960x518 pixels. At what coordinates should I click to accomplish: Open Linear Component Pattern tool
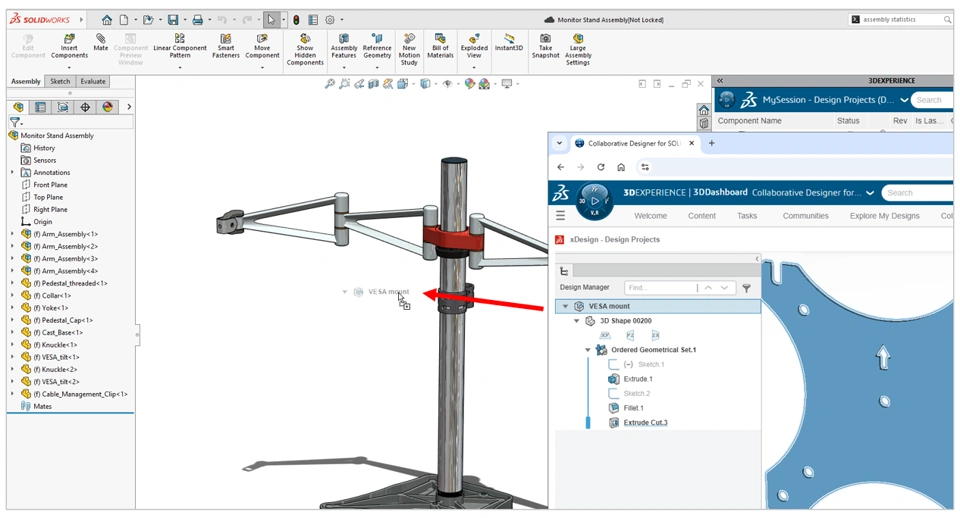179,47
